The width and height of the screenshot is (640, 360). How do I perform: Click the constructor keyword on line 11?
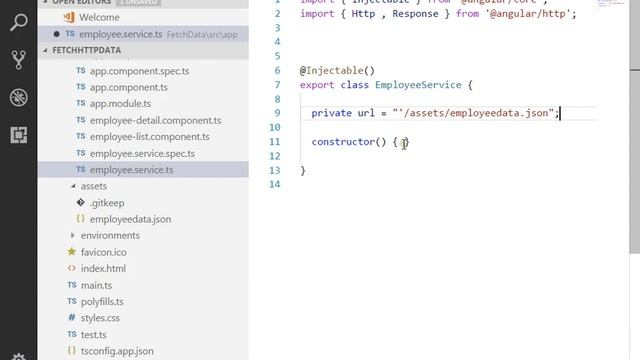[343, 142]
